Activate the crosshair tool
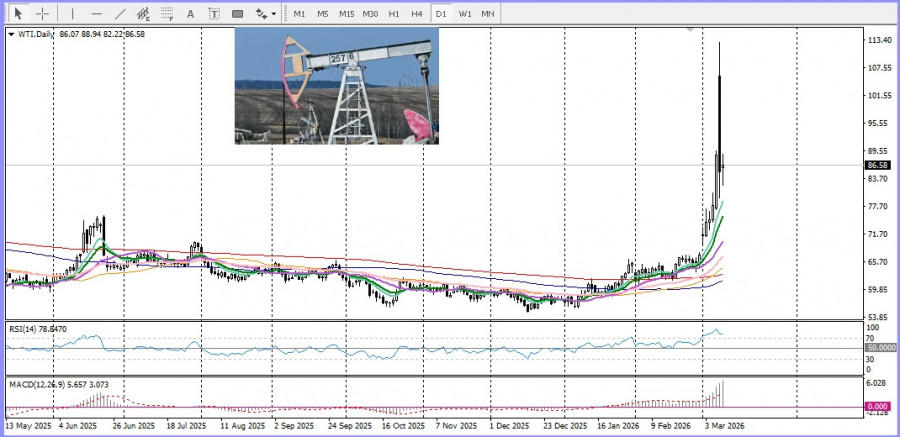This screenshot has height=437, width=900. click(x=43, y=14)
